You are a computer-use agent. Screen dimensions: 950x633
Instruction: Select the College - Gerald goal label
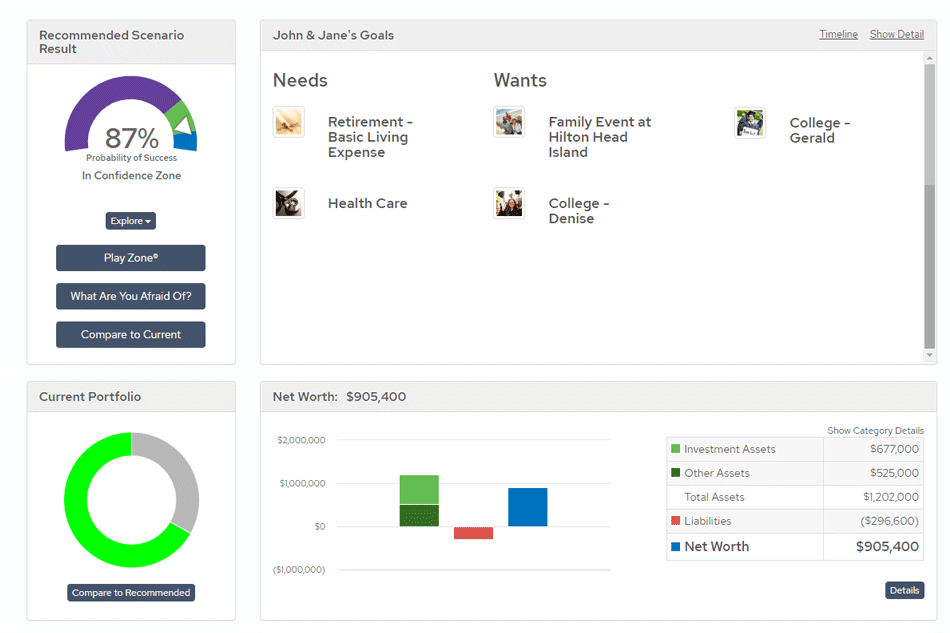[820, 130]
